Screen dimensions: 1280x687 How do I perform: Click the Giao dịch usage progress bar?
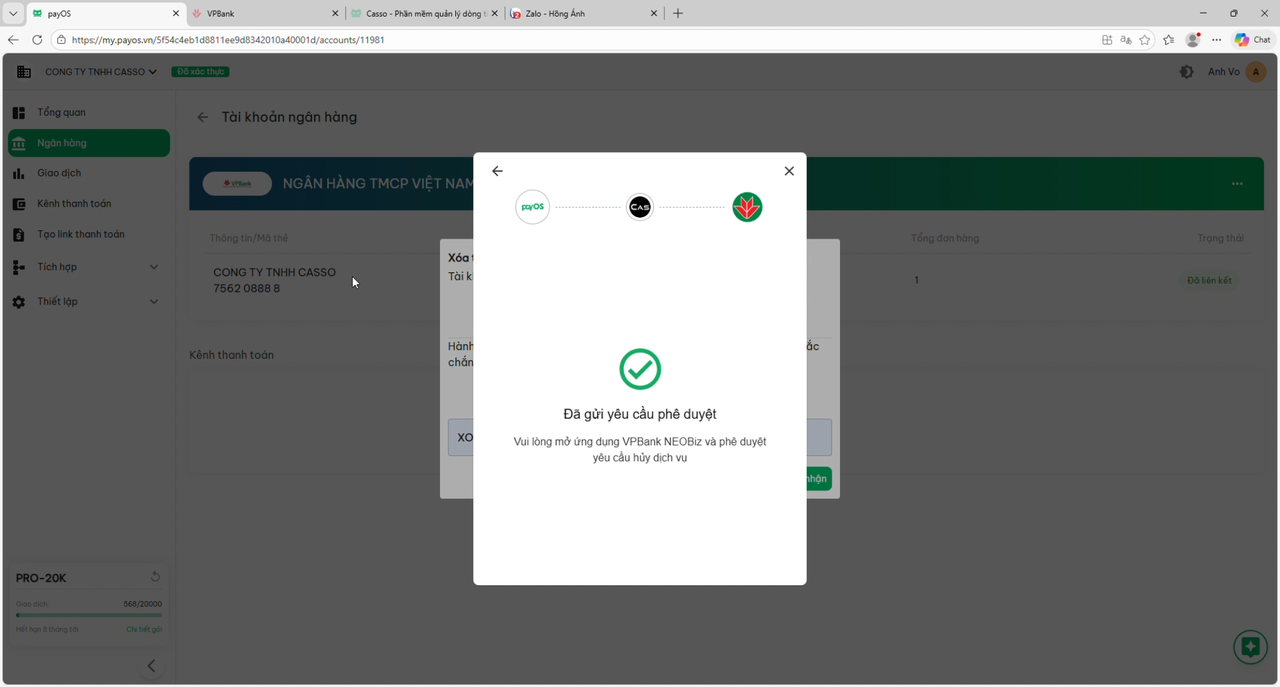tap(88, 615)
